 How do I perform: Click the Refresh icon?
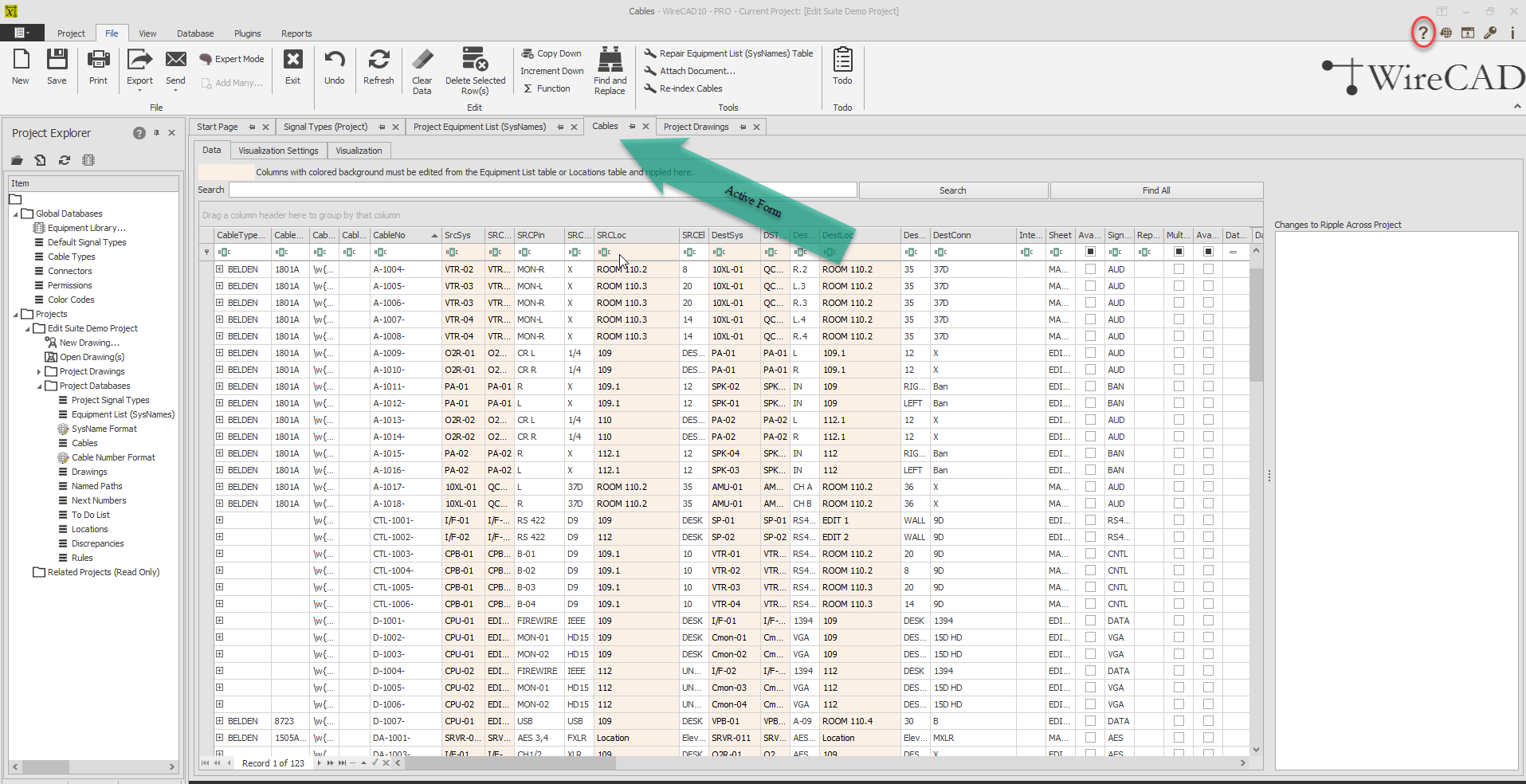(379, 59)
